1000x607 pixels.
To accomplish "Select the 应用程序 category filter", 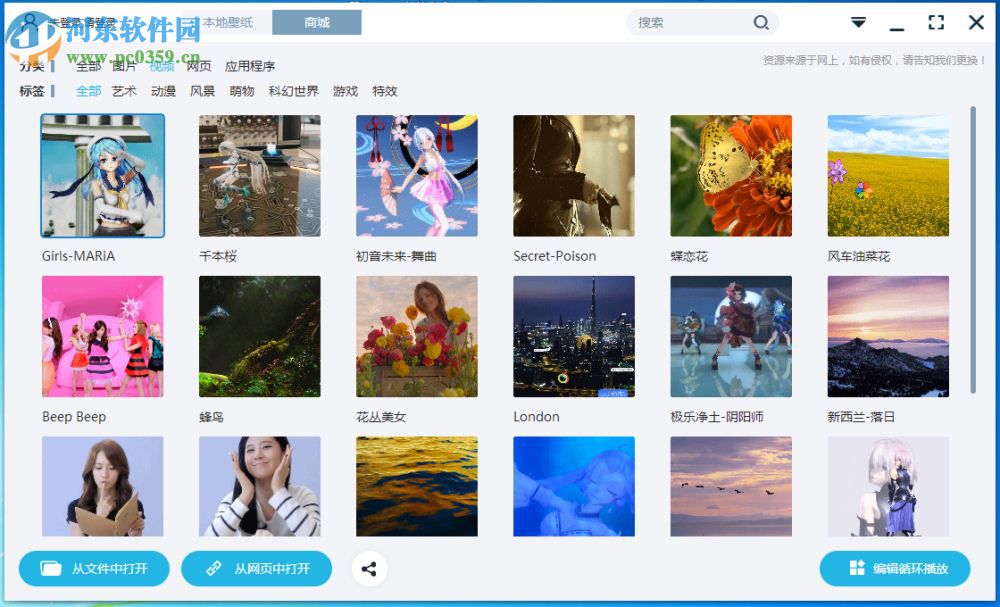I will pyautogui.click(x=249, y=66).
